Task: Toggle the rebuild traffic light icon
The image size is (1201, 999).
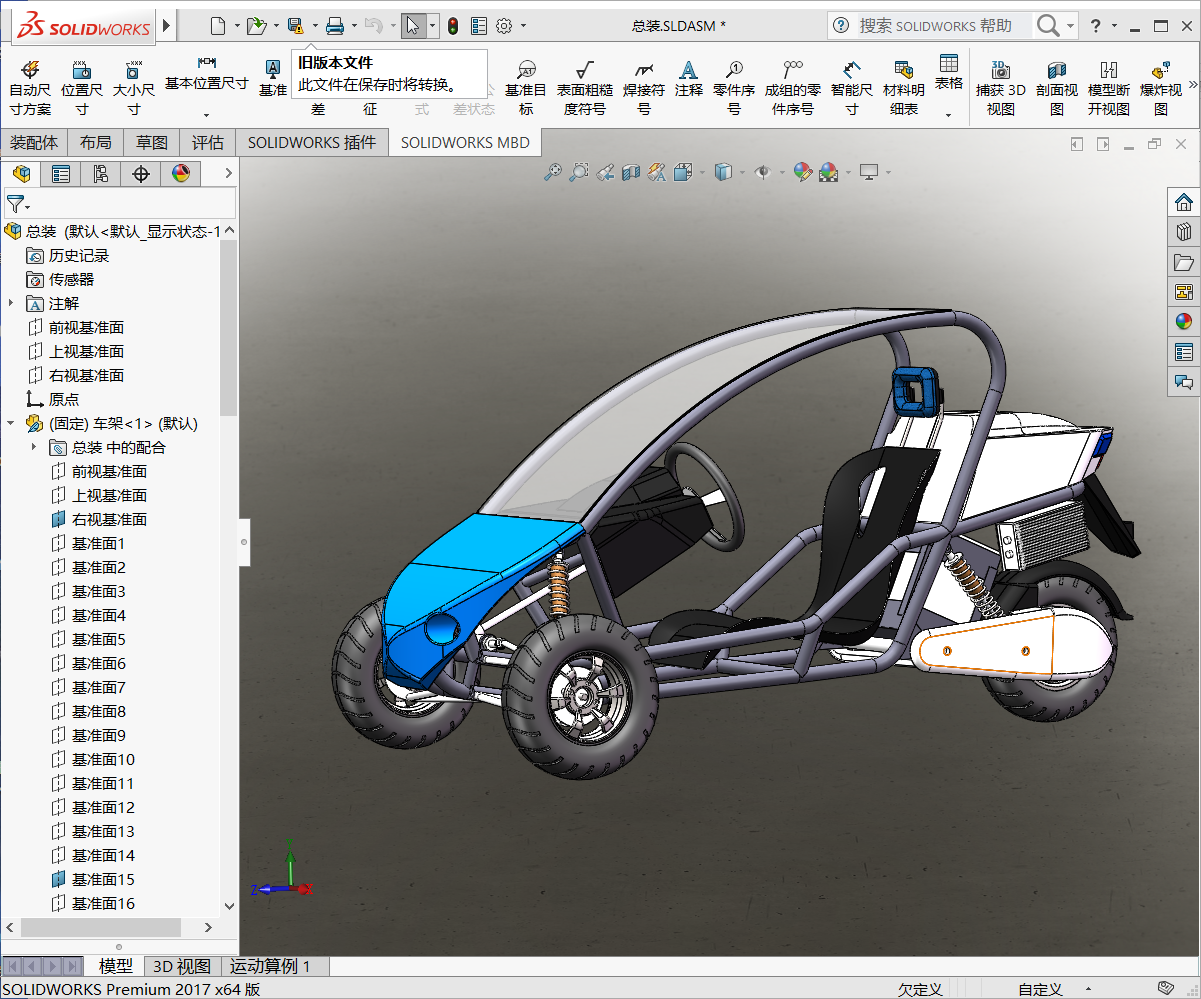Action: click(452, 26)
